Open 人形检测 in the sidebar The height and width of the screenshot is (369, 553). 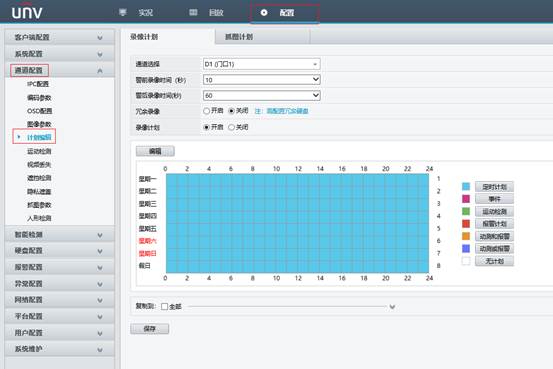pos(39,218)
